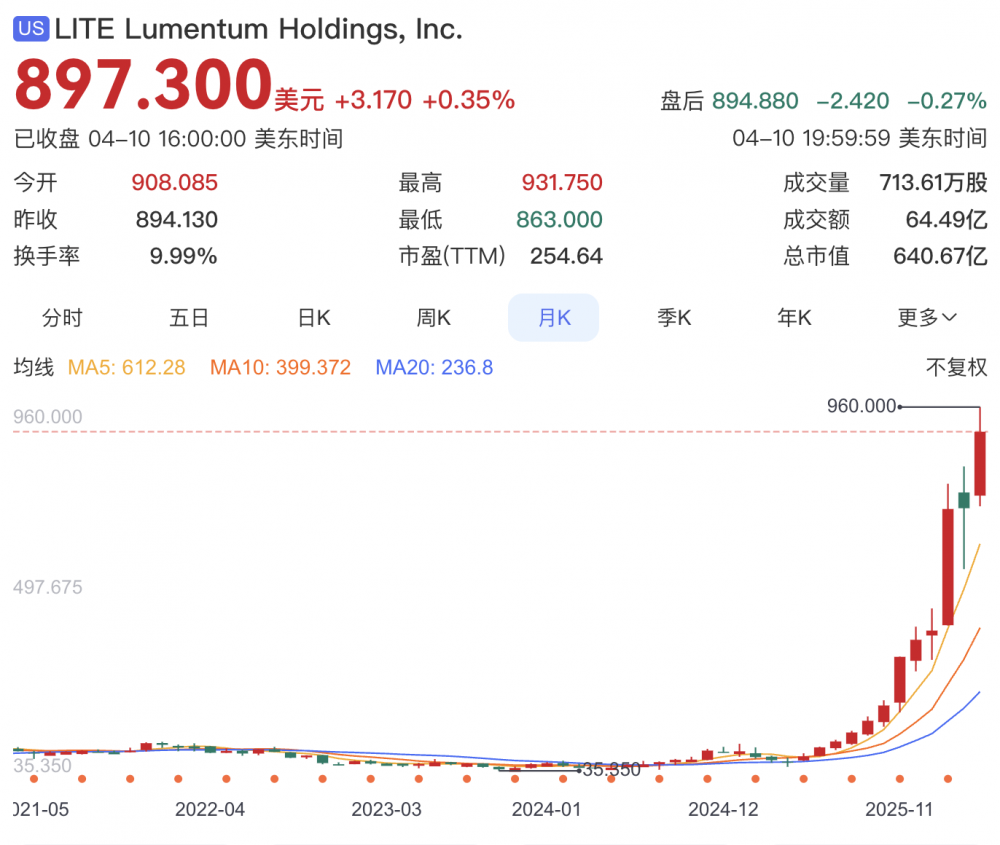The width and height of the screenshot is (1000, 845).
Task: Select the rightmost red monthly candlestick
Action: [x=980, y=463]
